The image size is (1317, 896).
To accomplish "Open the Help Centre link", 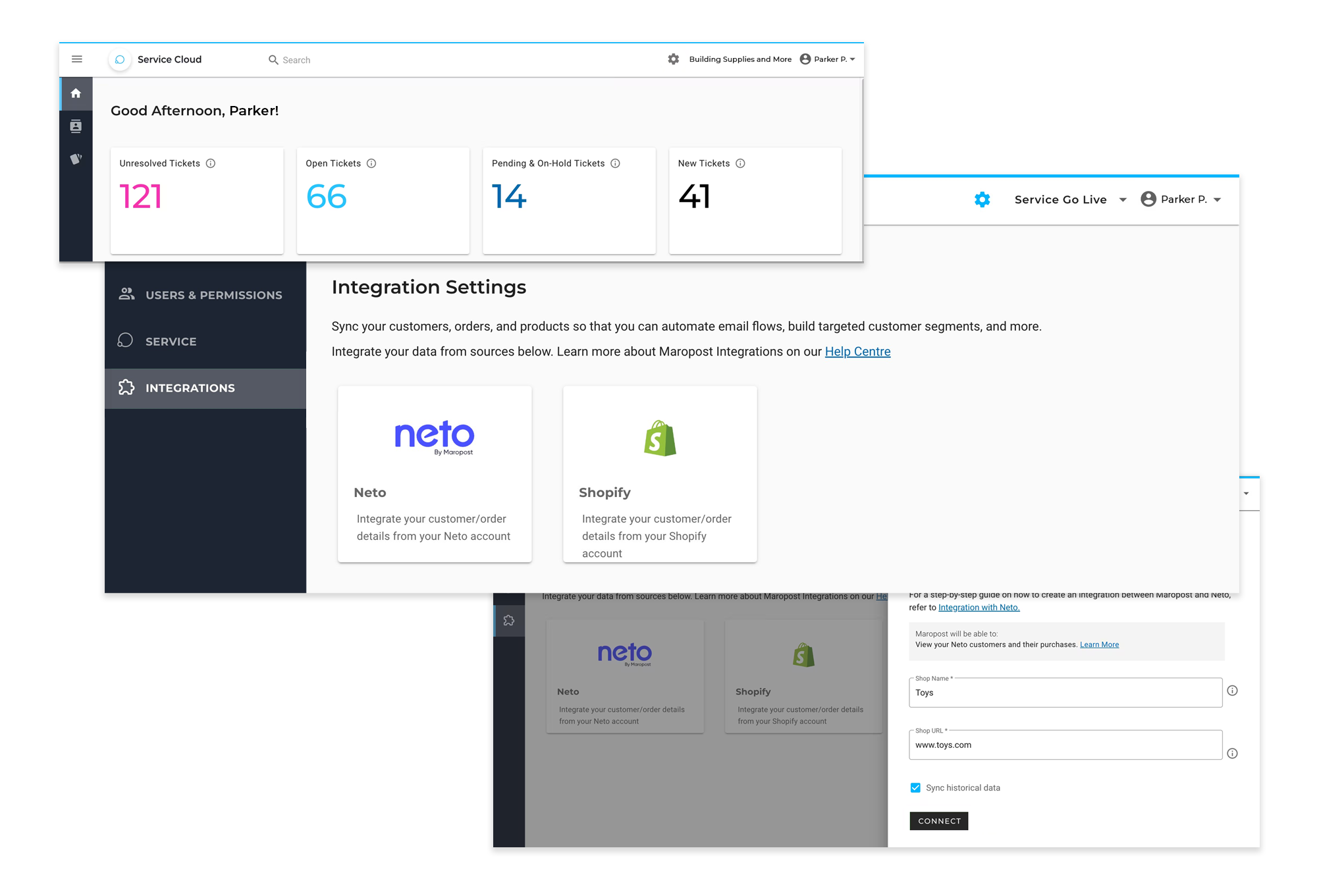I will [x=857, y=352].
